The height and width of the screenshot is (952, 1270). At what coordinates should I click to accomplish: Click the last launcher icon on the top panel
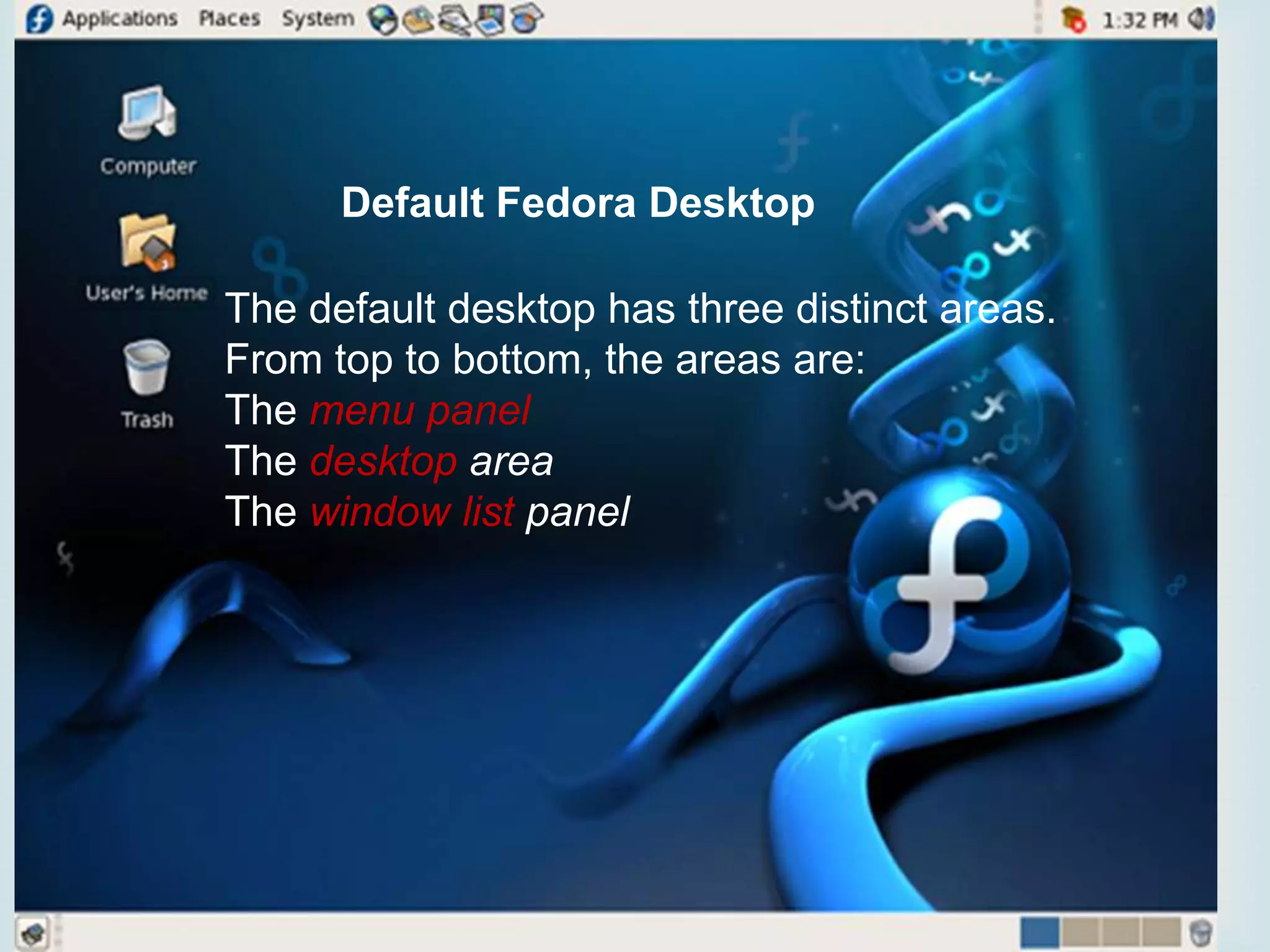(526, 19)
